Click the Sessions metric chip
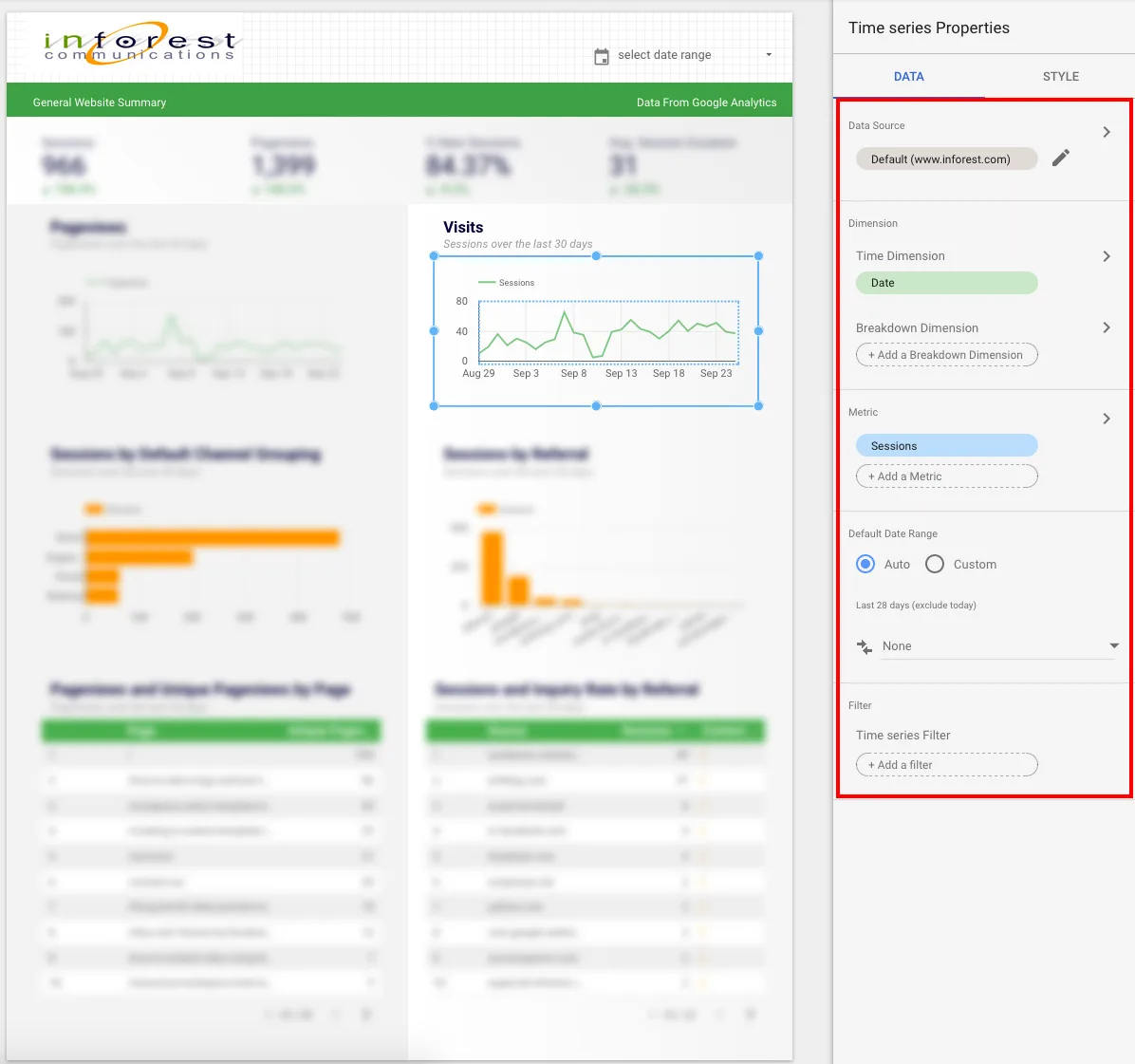 point(946,446)
